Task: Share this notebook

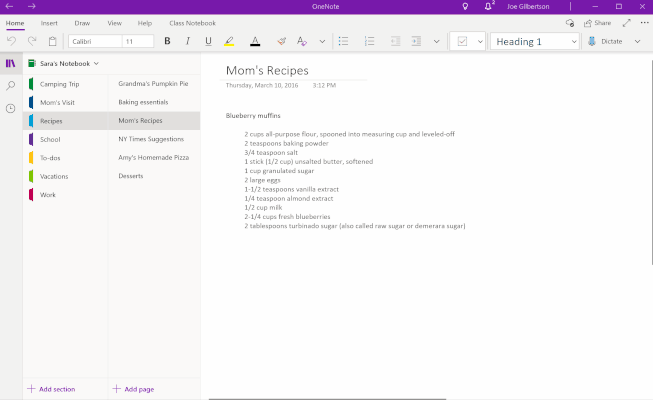Action: tap(598, 23)
